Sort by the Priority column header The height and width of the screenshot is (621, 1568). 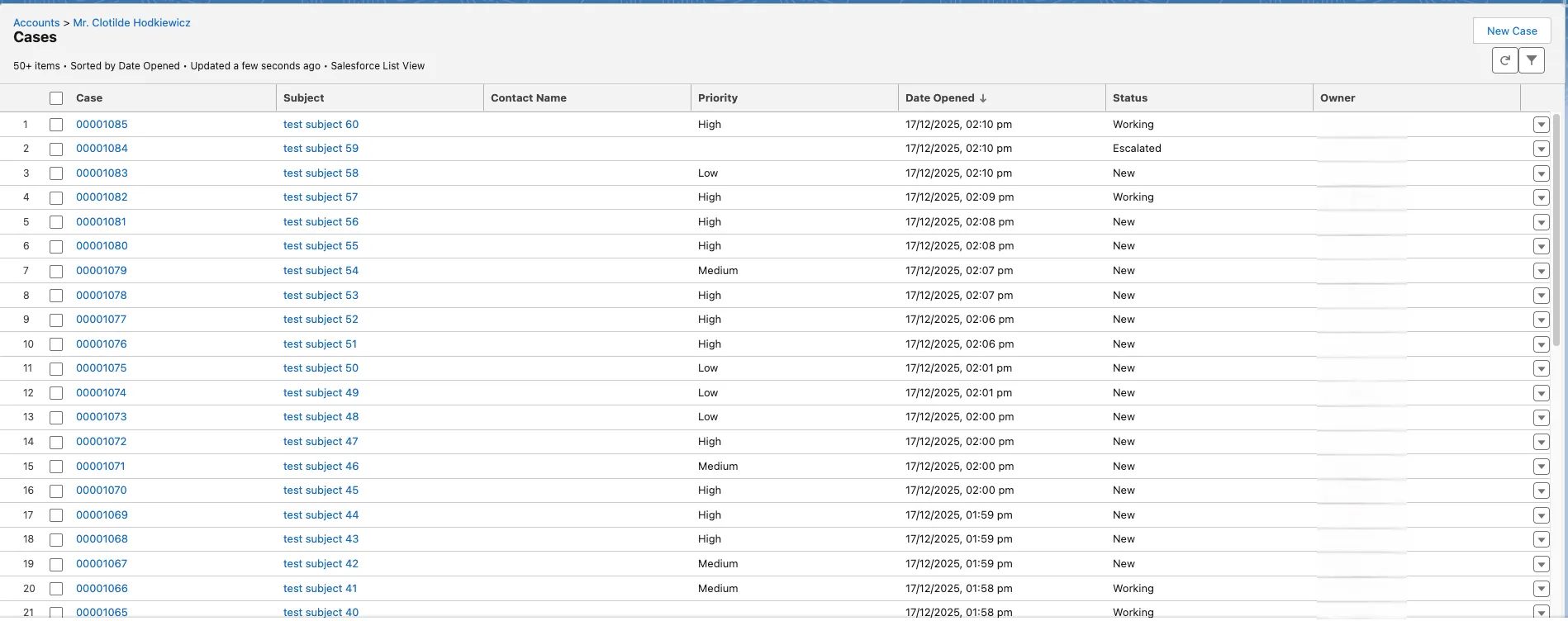tap(718, 98)
